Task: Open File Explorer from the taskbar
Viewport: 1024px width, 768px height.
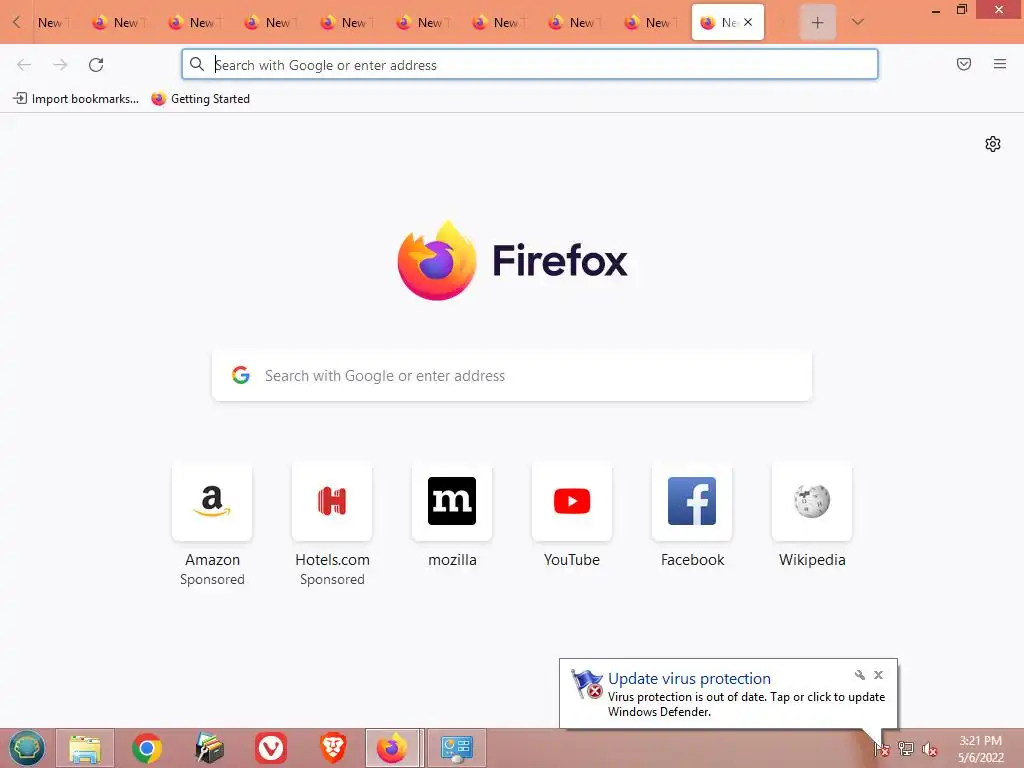Action: pos(85,748)
